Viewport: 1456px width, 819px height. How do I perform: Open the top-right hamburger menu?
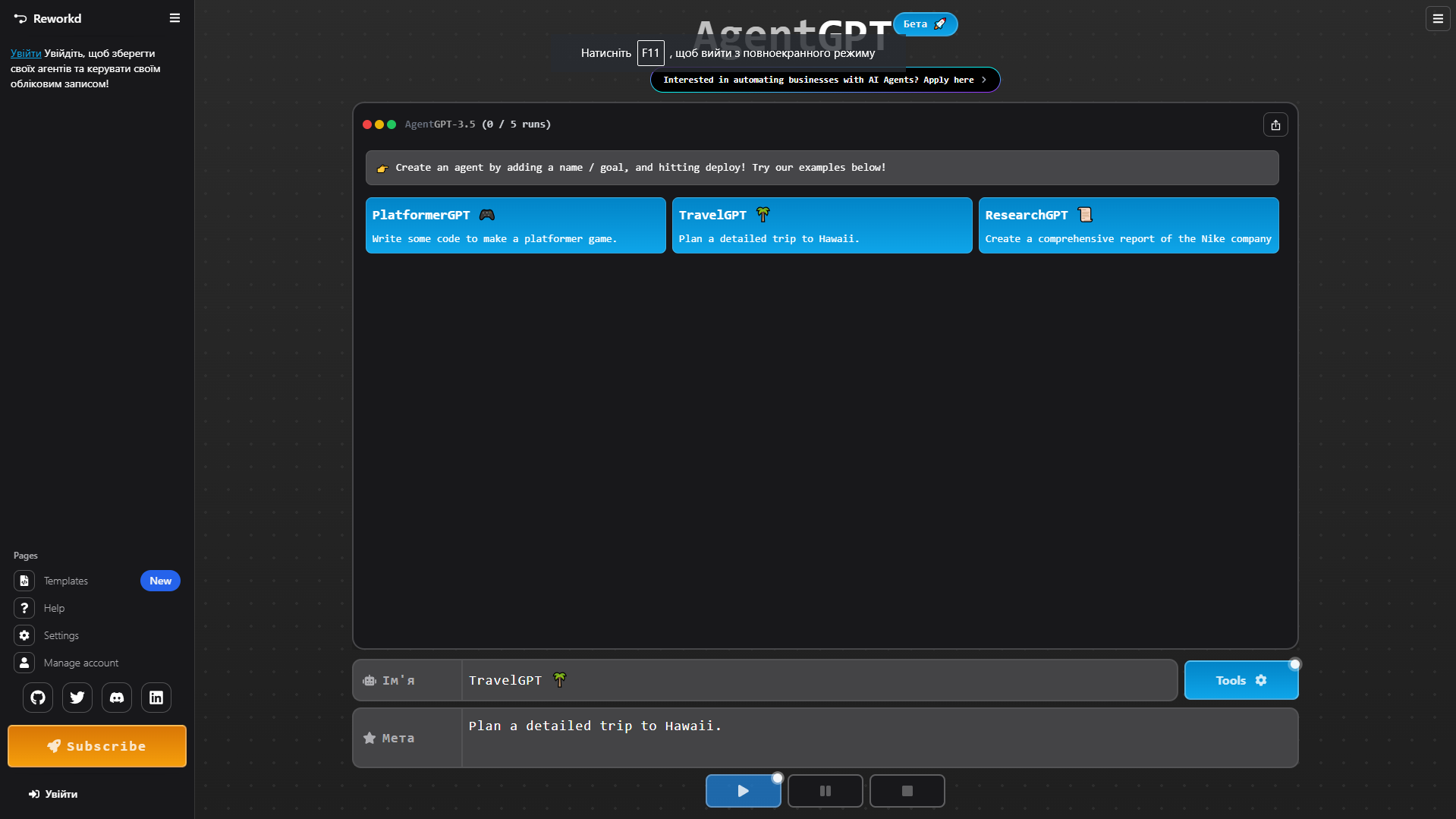point(1438,19)
